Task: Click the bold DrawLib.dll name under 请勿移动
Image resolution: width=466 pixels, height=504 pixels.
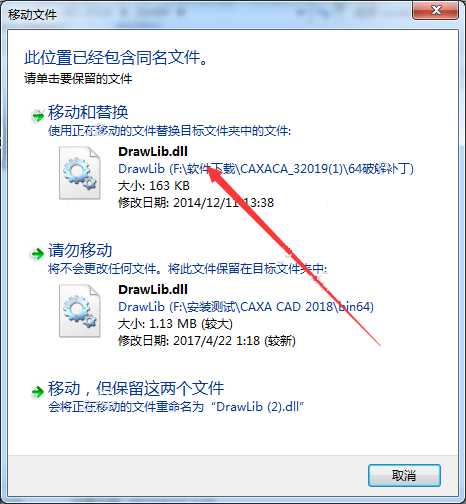Action: (x=153, y=290)
